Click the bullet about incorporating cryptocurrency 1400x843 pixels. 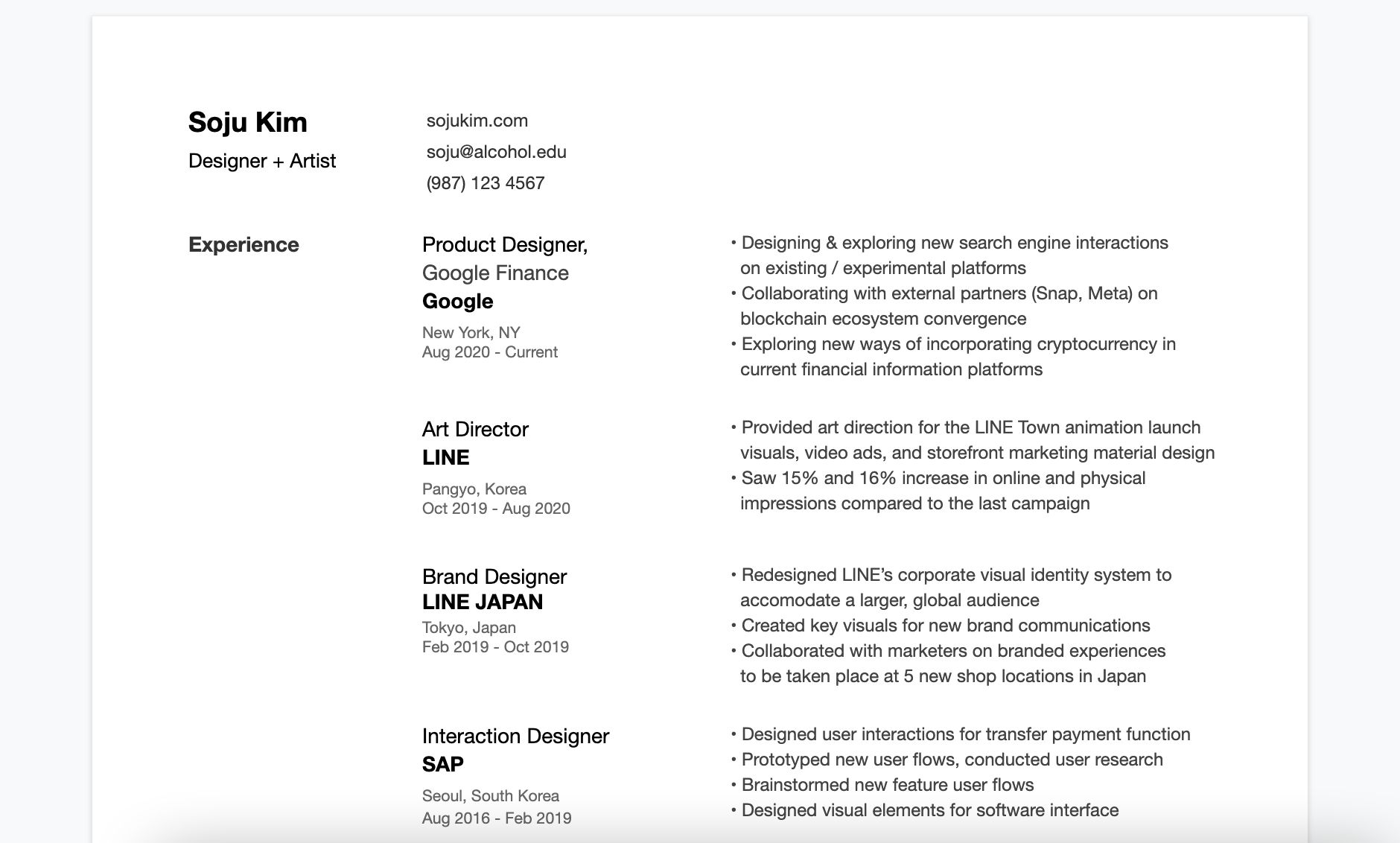953,344
